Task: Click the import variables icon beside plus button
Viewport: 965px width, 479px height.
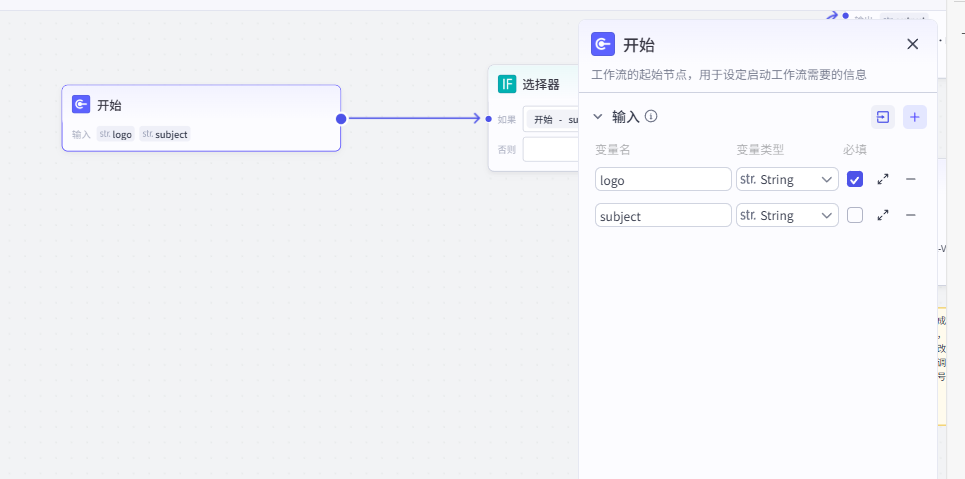Action: 882,117
